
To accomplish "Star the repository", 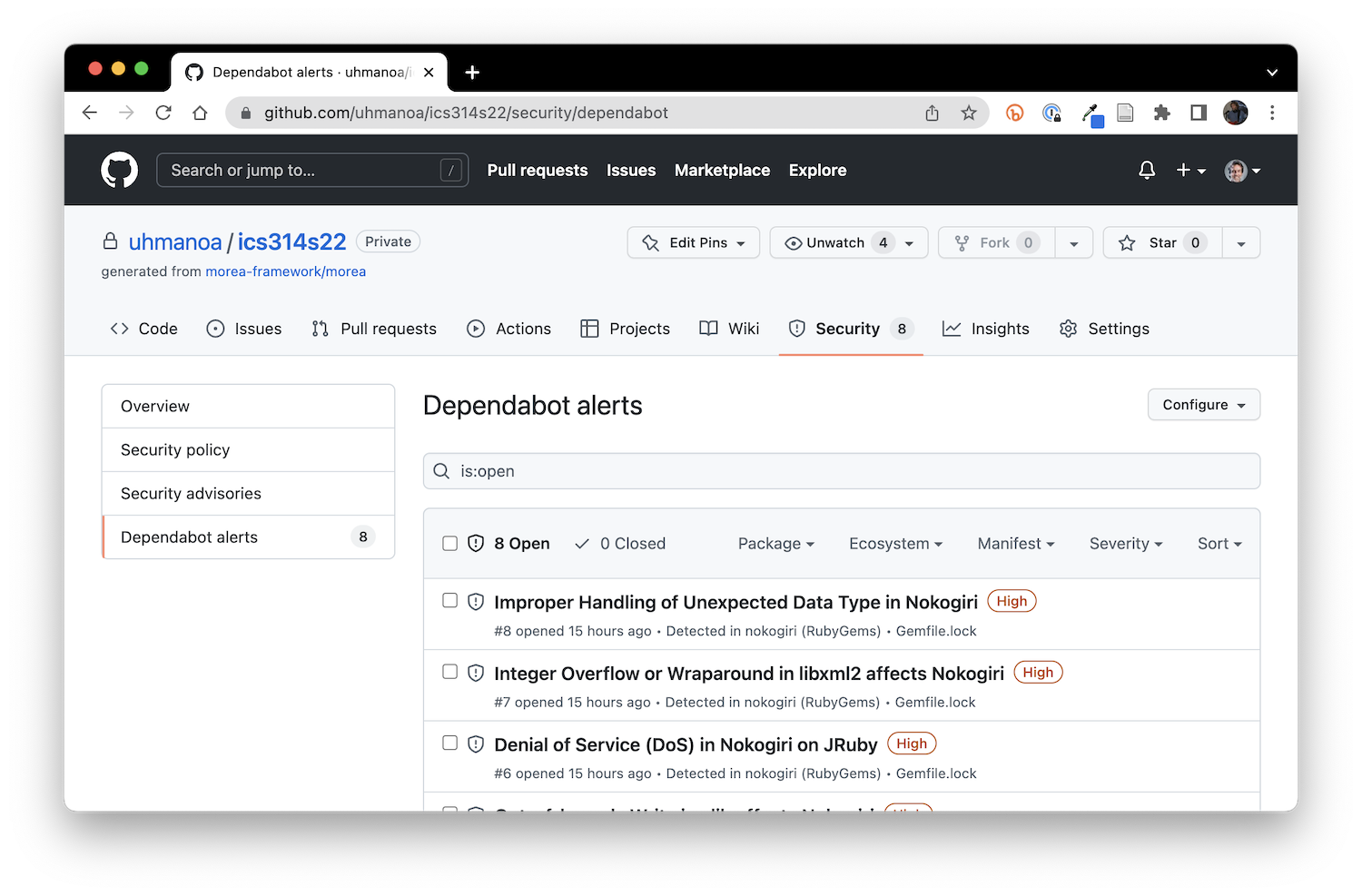I will (1163, 242).
